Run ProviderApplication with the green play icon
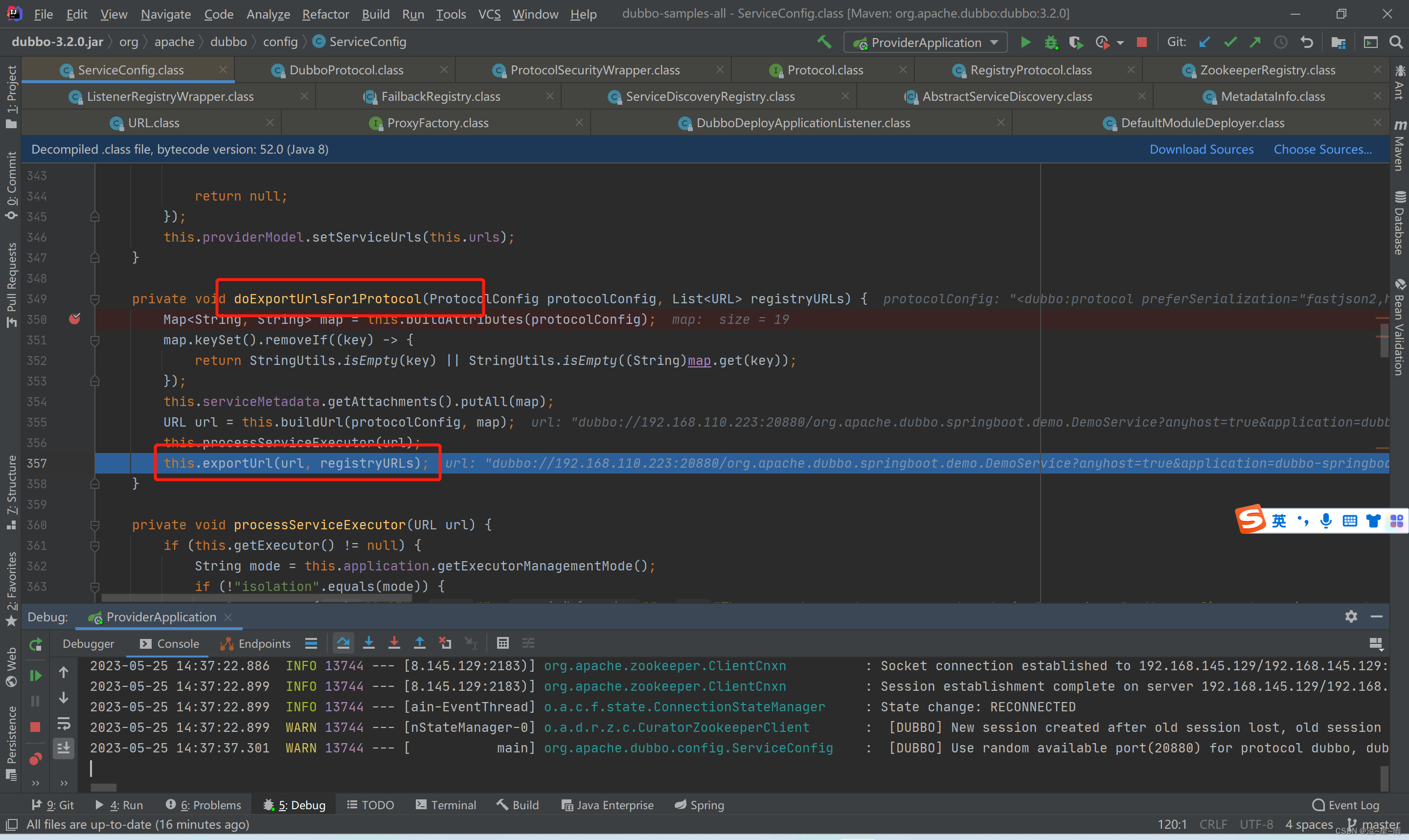 click(x=1025, y=42)
